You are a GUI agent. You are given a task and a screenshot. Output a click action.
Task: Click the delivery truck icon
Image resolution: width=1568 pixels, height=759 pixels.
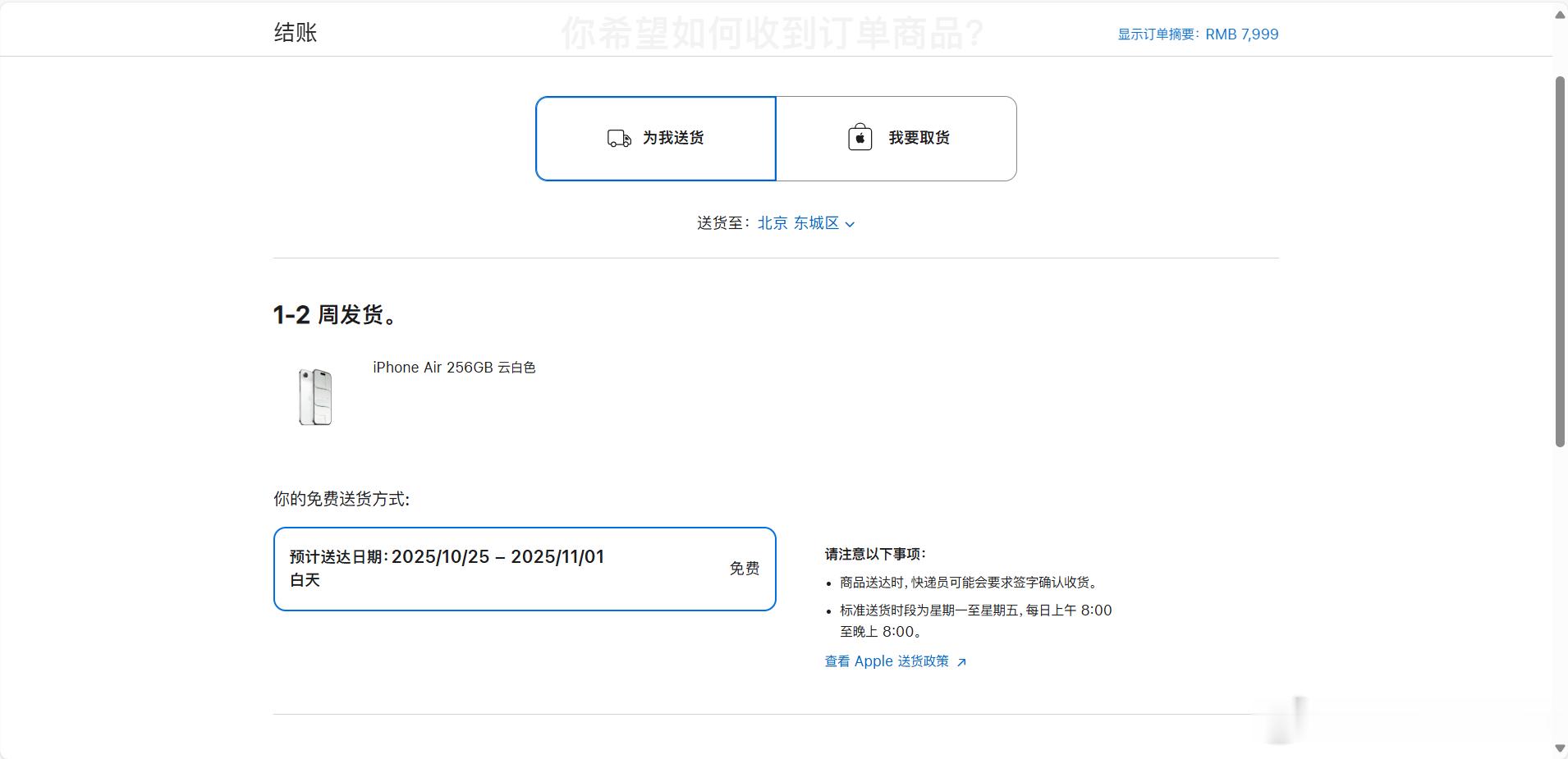pyautogui.click(x=619, y=138)
